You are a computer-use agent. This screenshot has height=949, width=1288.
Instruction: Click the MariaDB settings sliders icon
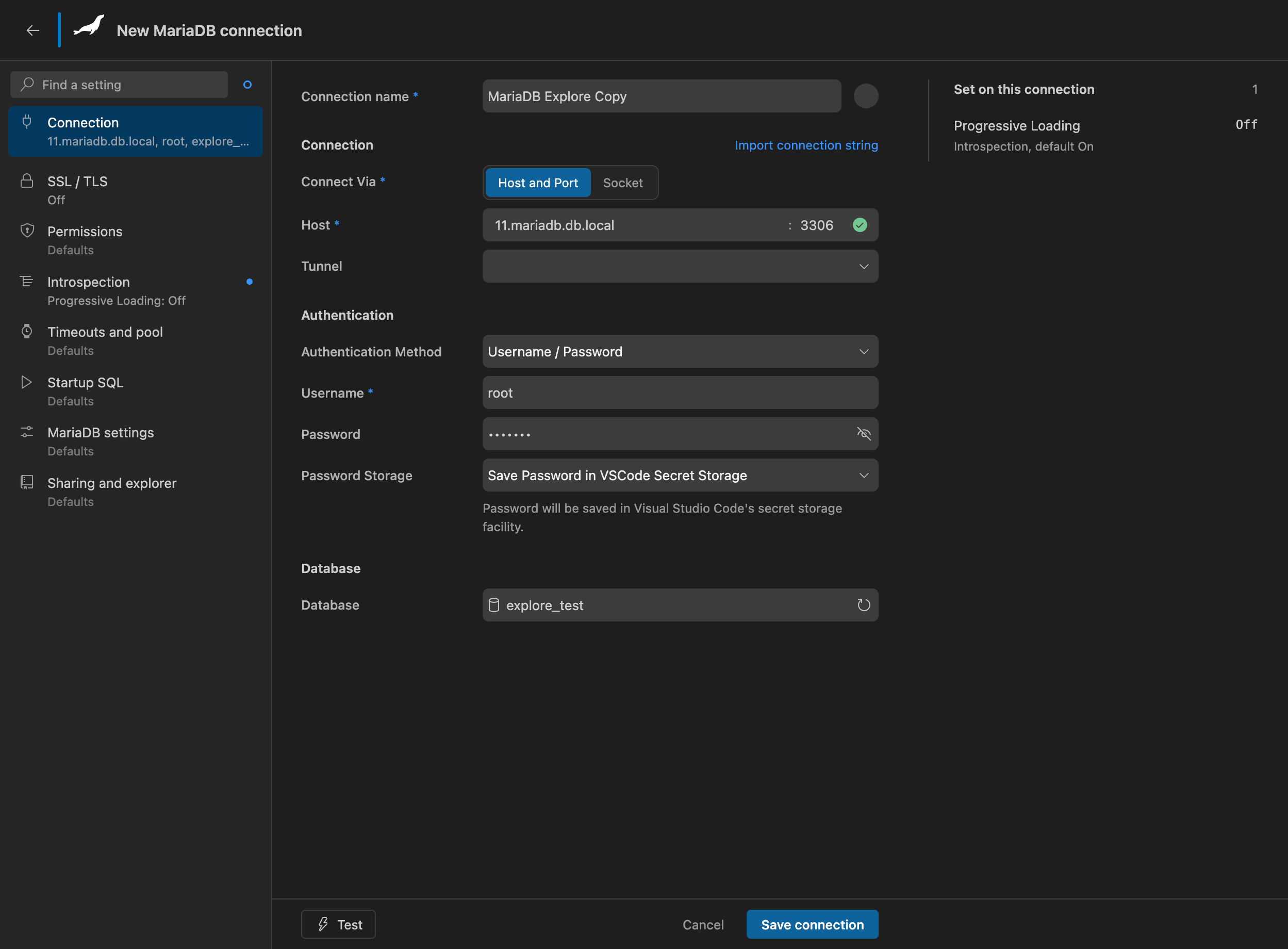[27, 432]
